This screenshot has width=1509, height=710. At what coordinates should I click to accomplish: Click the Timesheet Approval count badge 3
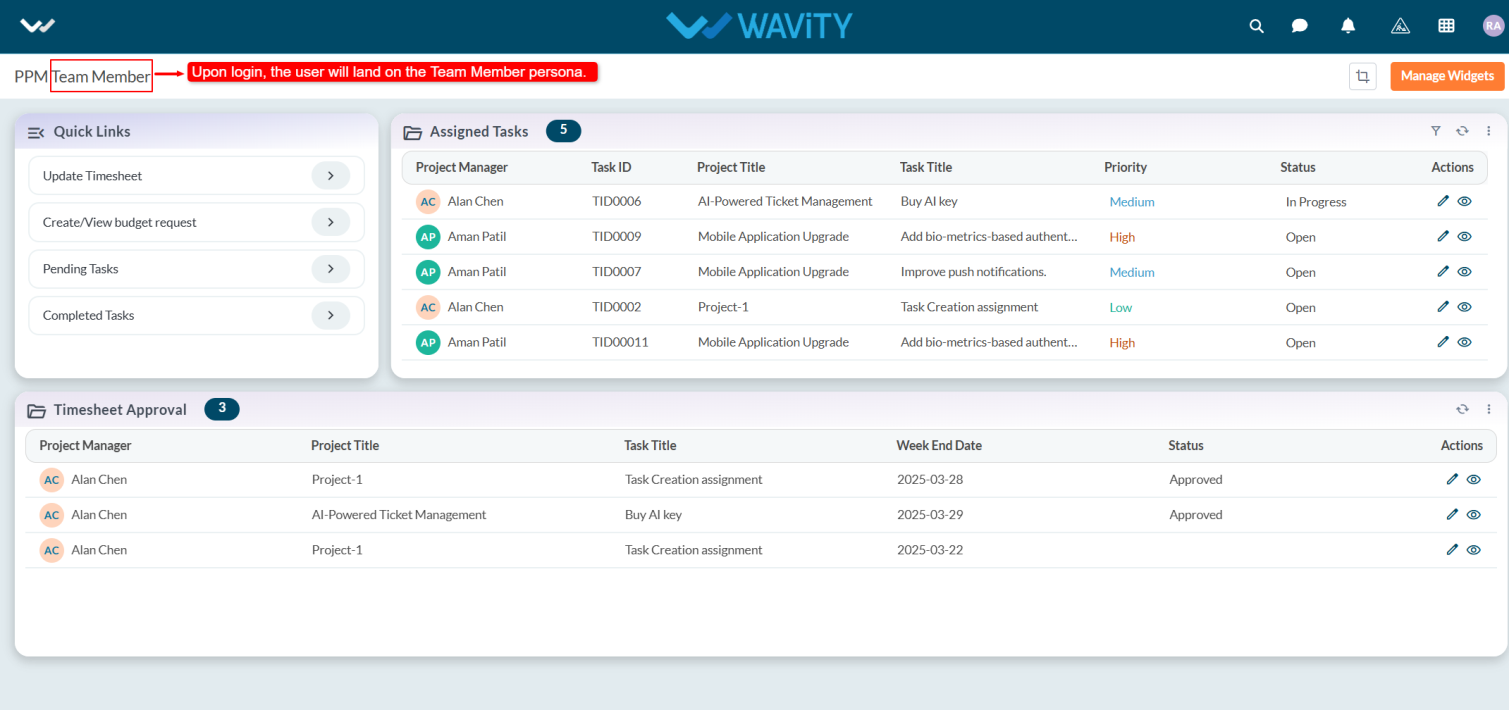pyautogui.click(x=222, y=408)
